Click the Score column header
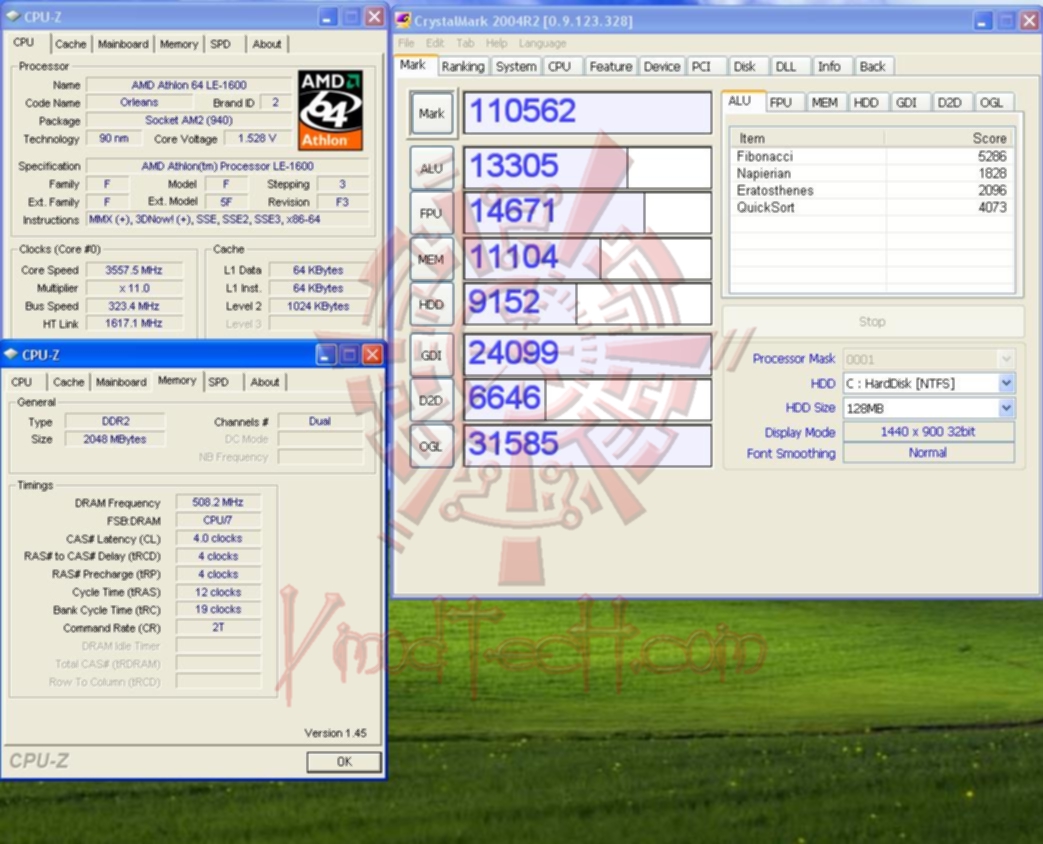The image size is (1043, 844). point(950,138)
